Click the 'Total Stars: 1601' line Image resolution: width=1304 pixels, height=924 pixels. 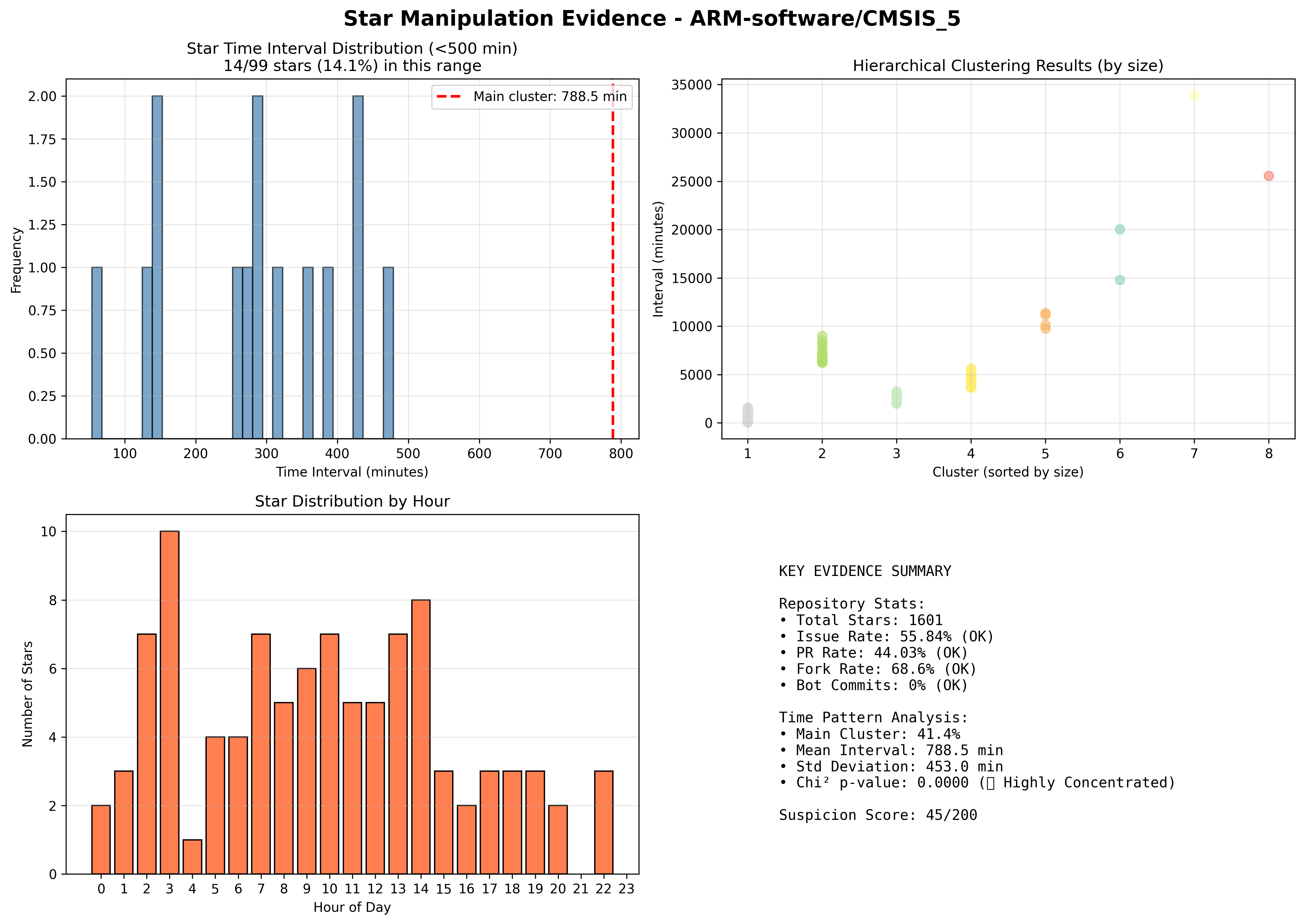[861, 620]
